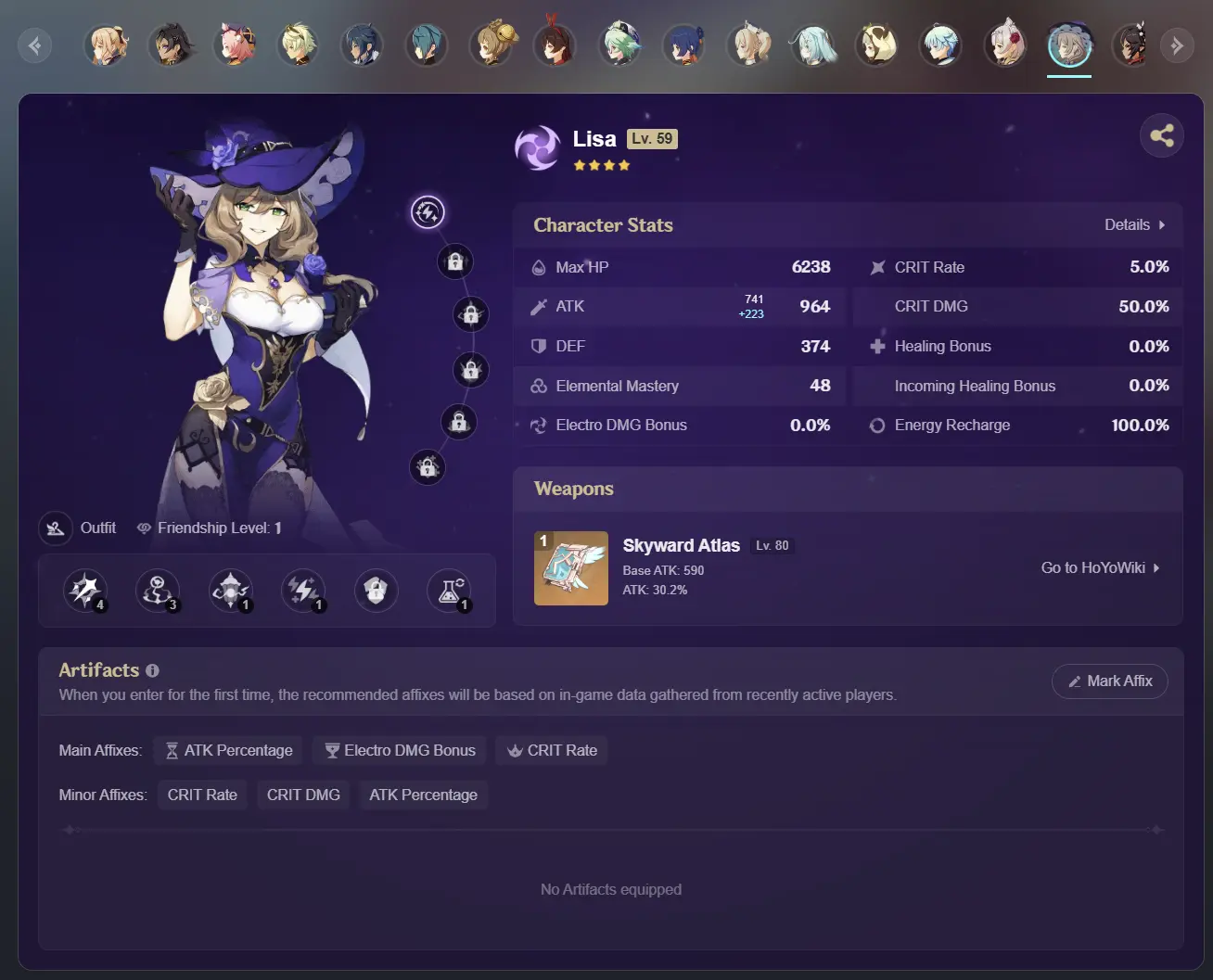This screenshot has height=980, width=1213.
Task: Click the Electro DMG Bonus stat icon
Action: coord(539,426)
